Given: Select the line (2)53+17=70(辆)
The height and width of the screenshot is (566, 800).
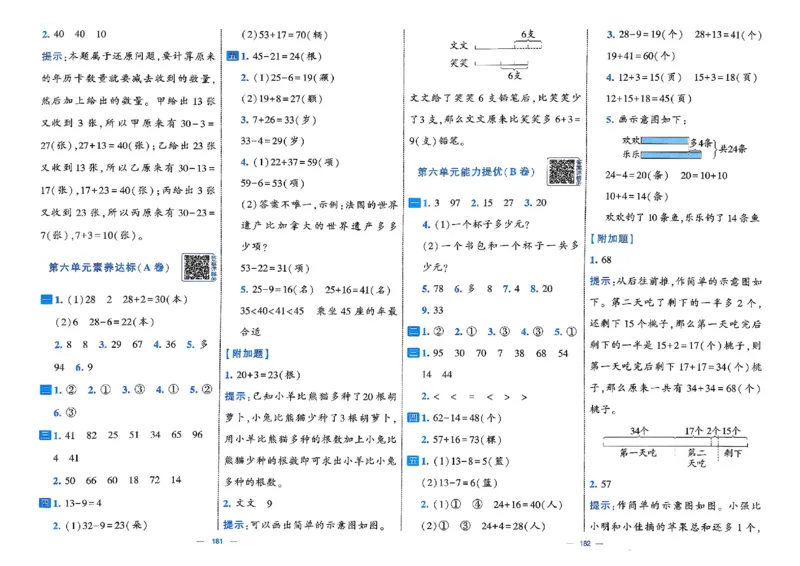Looking at the screenshot, I should click(x=284, y=35).
